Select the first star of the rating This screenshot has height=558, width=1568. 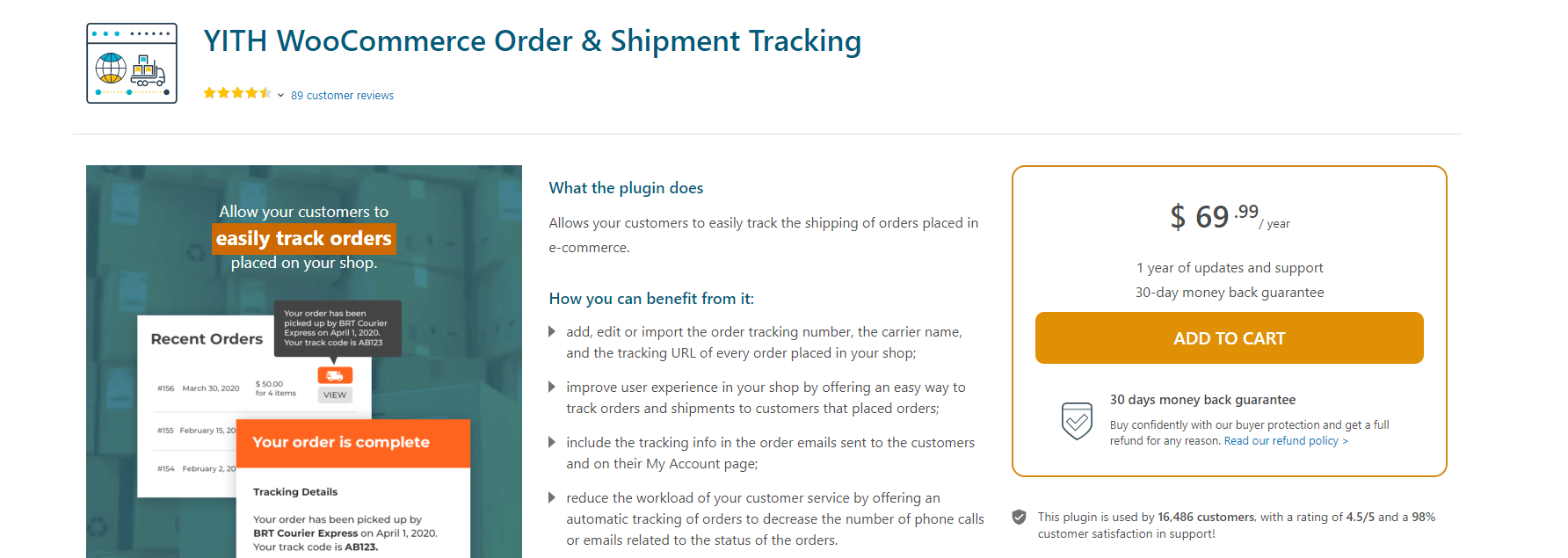(210, 92)
